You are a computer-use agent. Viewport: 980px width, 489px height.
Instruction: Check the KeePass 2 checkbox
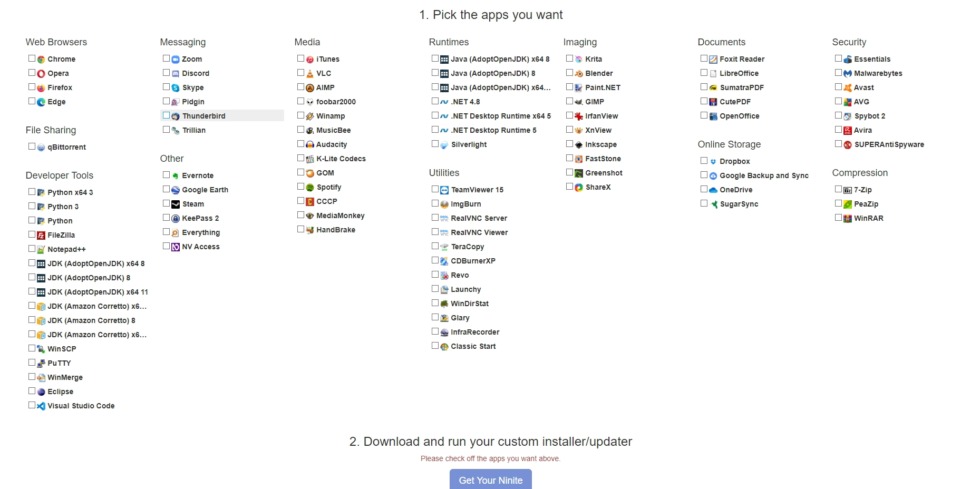[166, 218]
